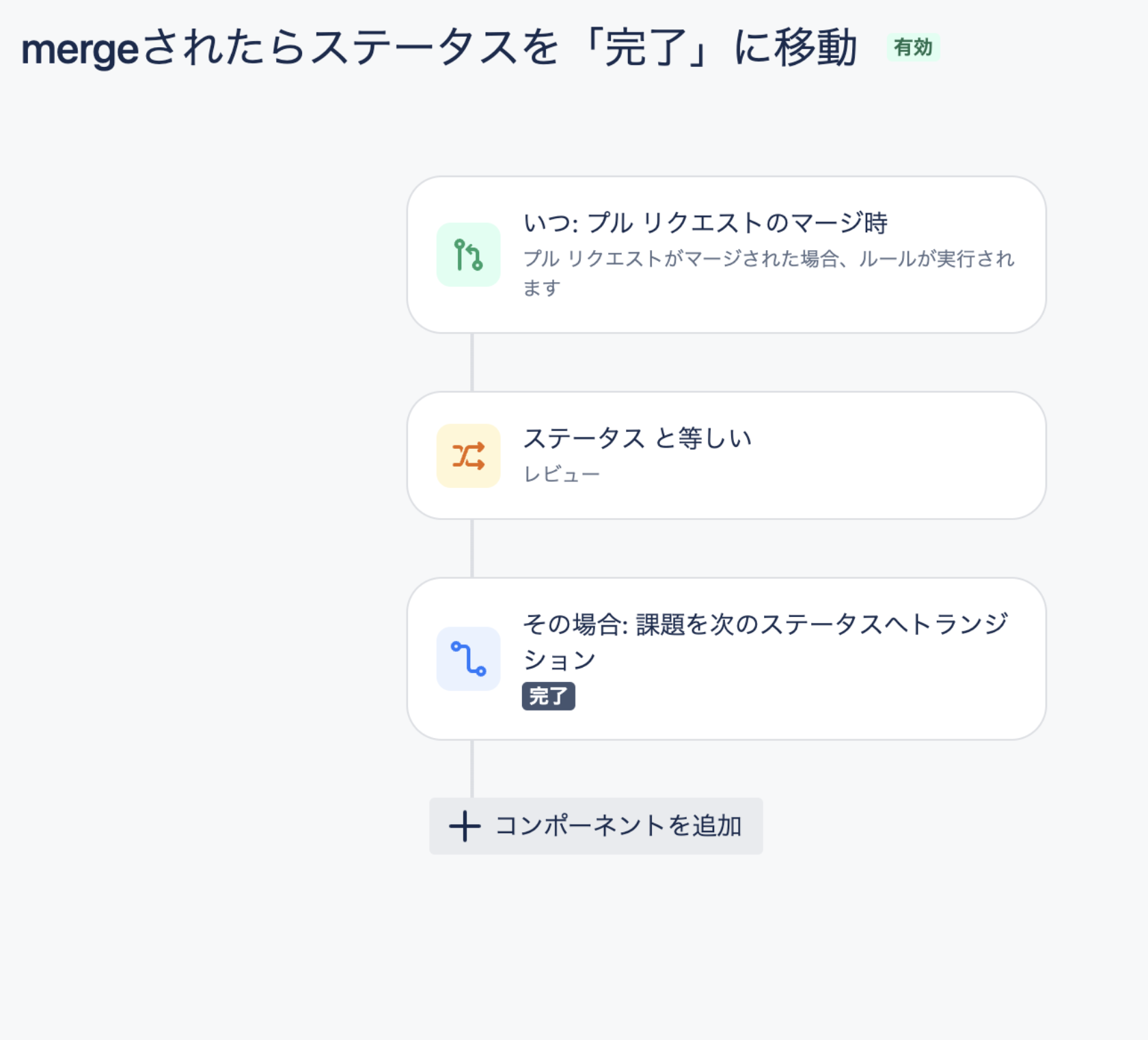Click the plus icon next to コンポーネントを追加
The image size is (1148, 1040).
(x=464, y=825)
